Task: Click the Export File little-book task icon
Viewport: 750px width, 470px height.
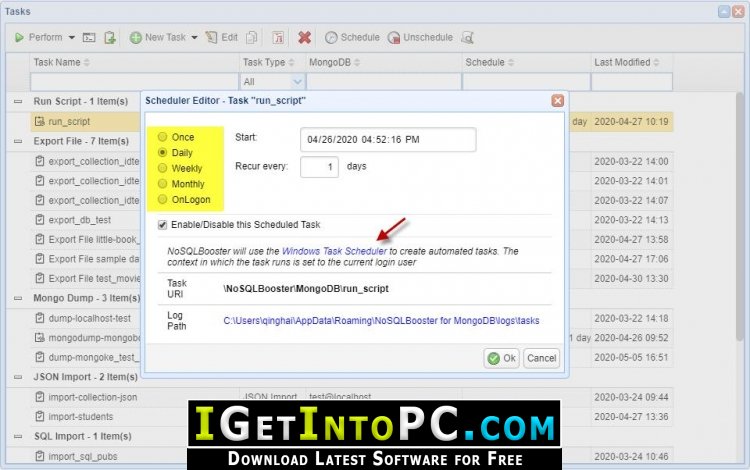Action: coord(40,239)
